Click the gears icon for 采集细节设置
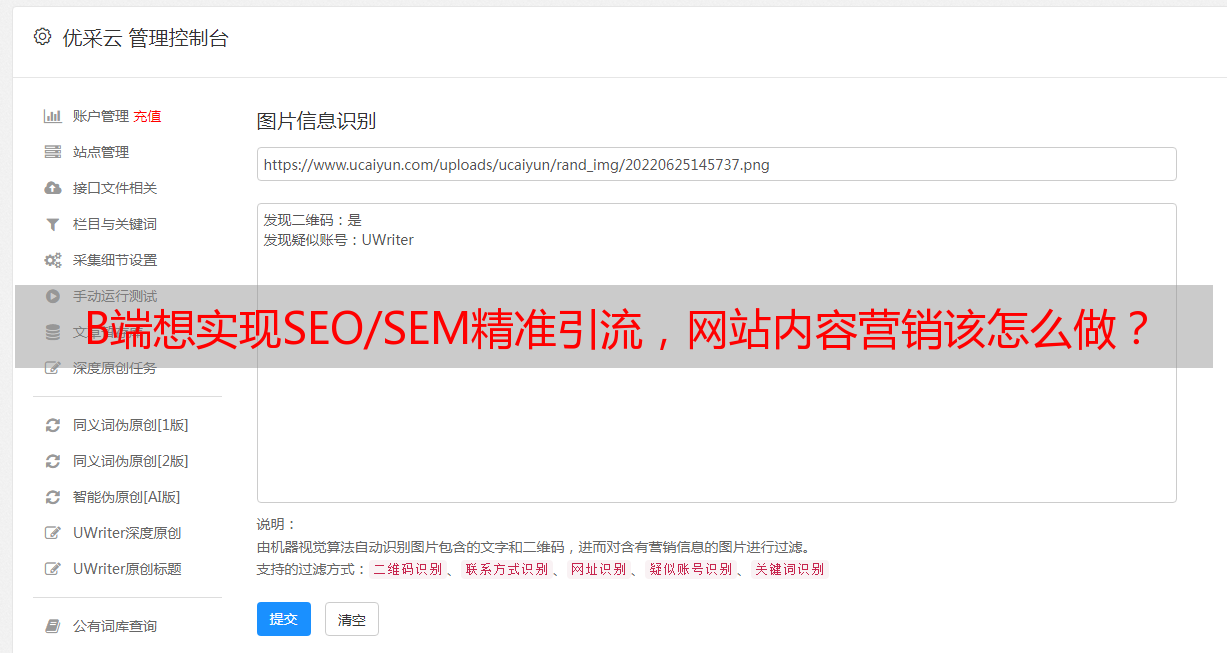 click(x=53, y=260)
